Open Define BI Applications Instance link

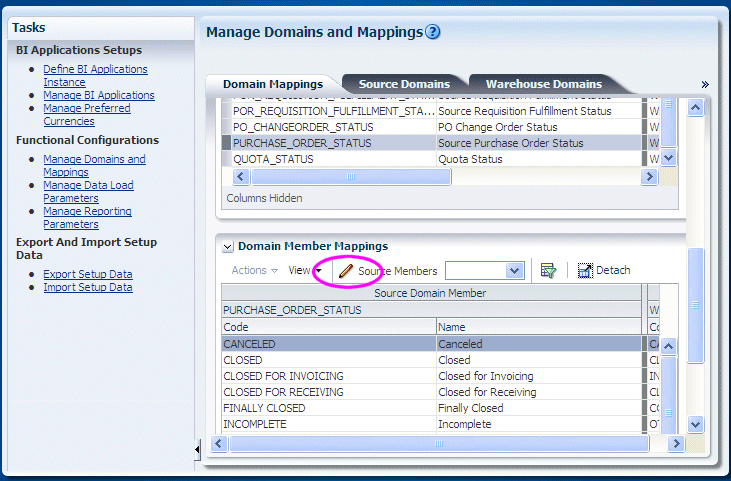pyautogui.click(x=95, y=76)
